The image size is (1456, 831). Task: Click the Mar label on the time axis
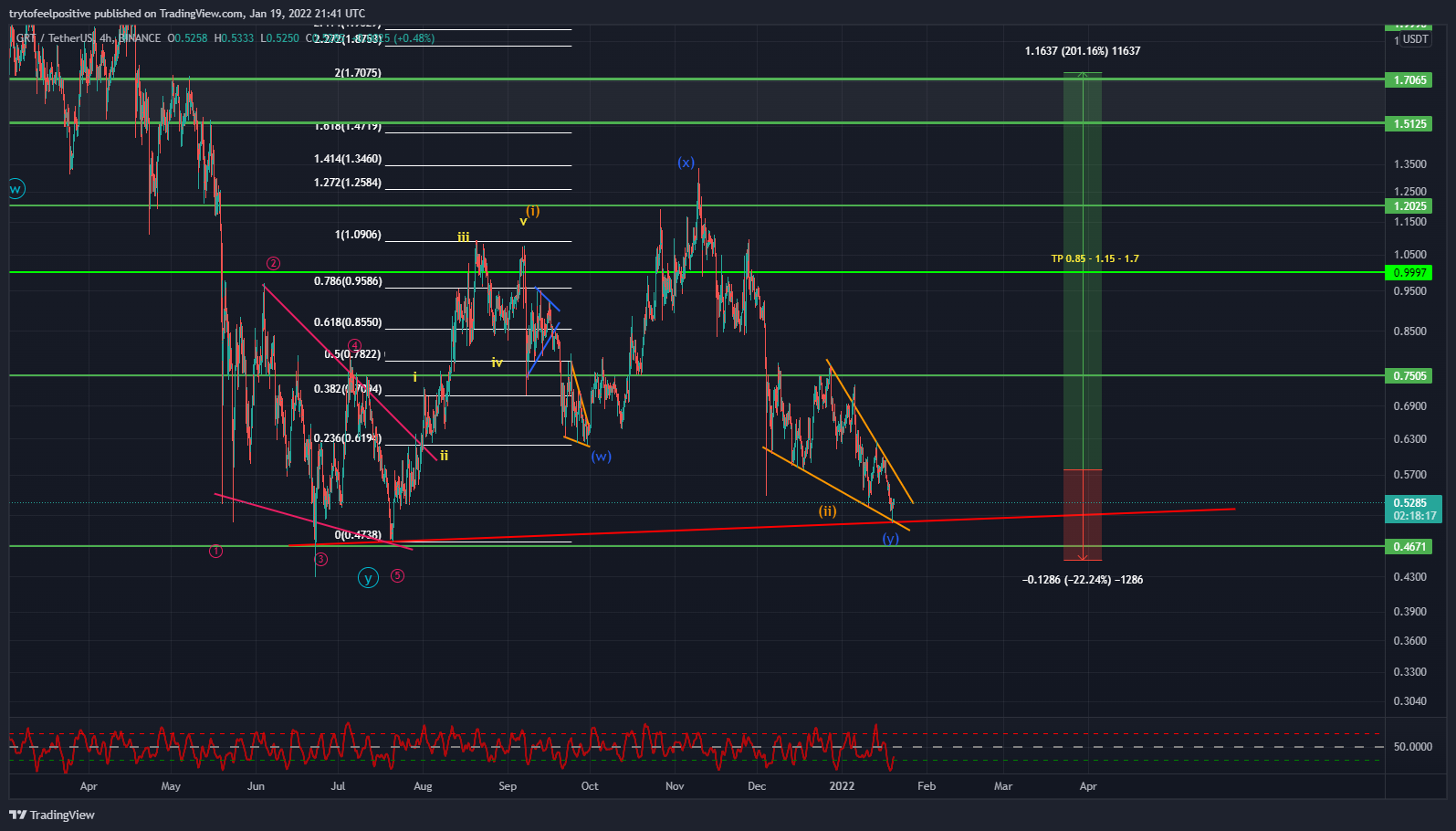[x=1003, y=786]
